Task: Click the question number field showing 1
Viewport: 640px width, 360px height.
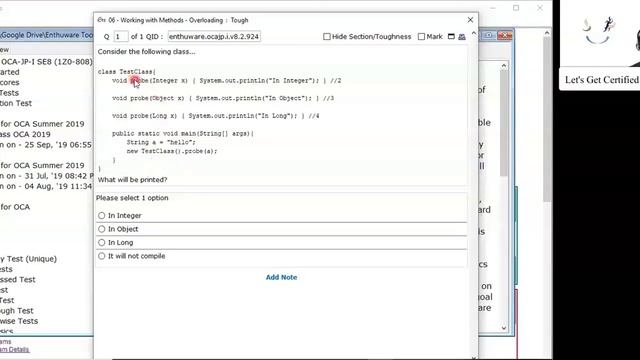Action: tap(121, 36)
